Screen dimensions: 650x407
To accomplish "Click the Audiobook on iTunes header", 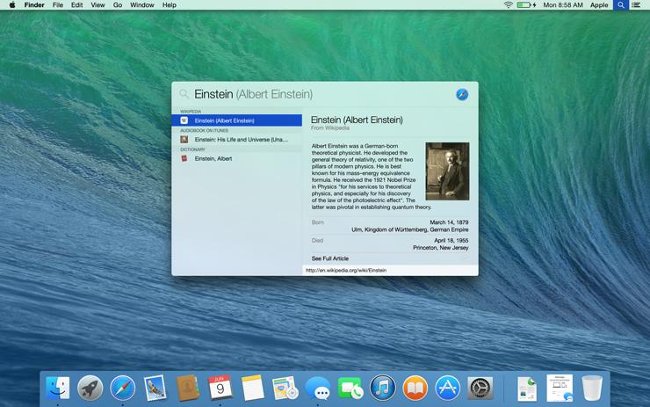I will tap(204, 130).
